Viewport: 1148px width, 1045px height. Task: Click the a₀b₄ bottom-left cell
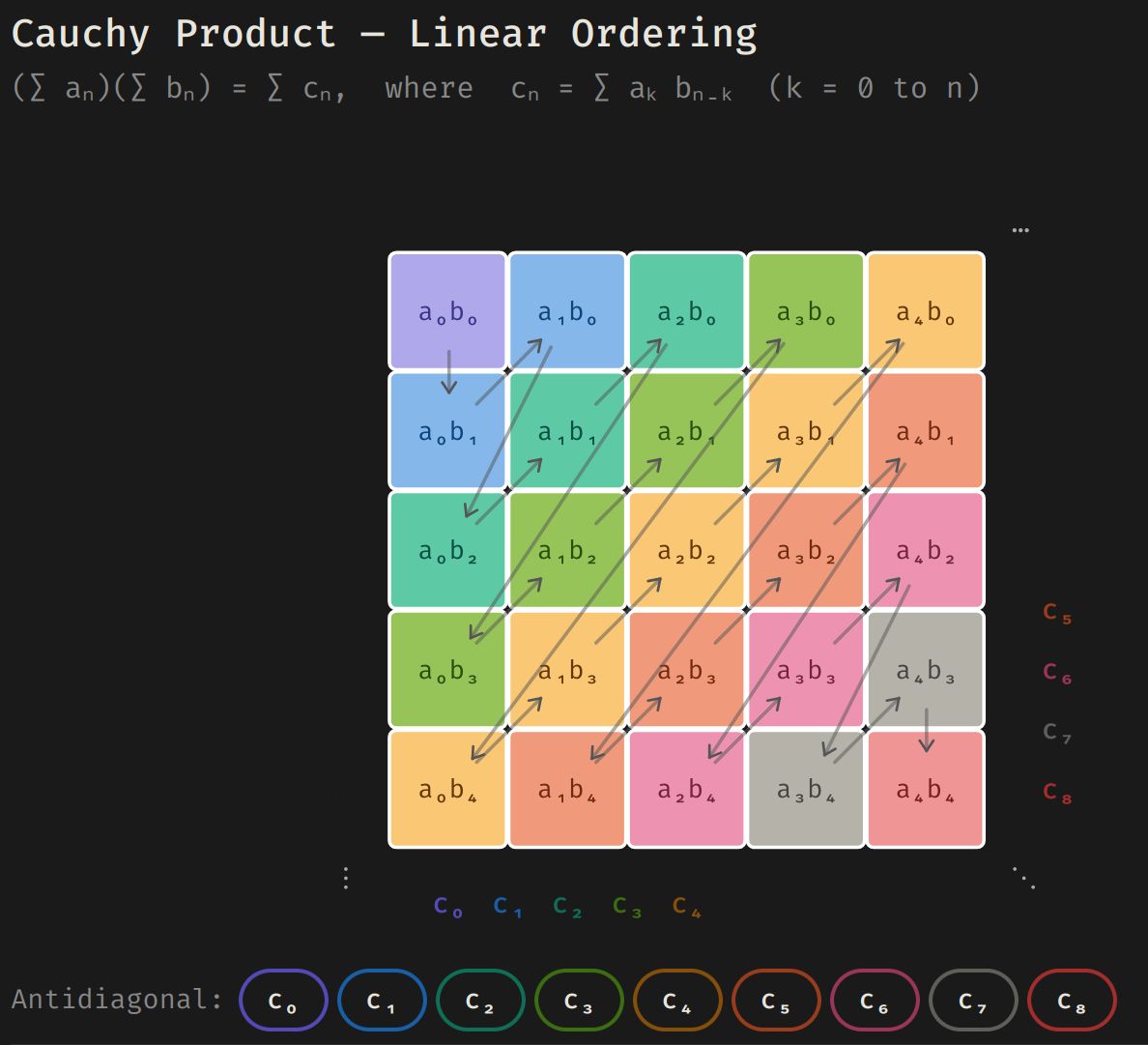coord(447,790)
